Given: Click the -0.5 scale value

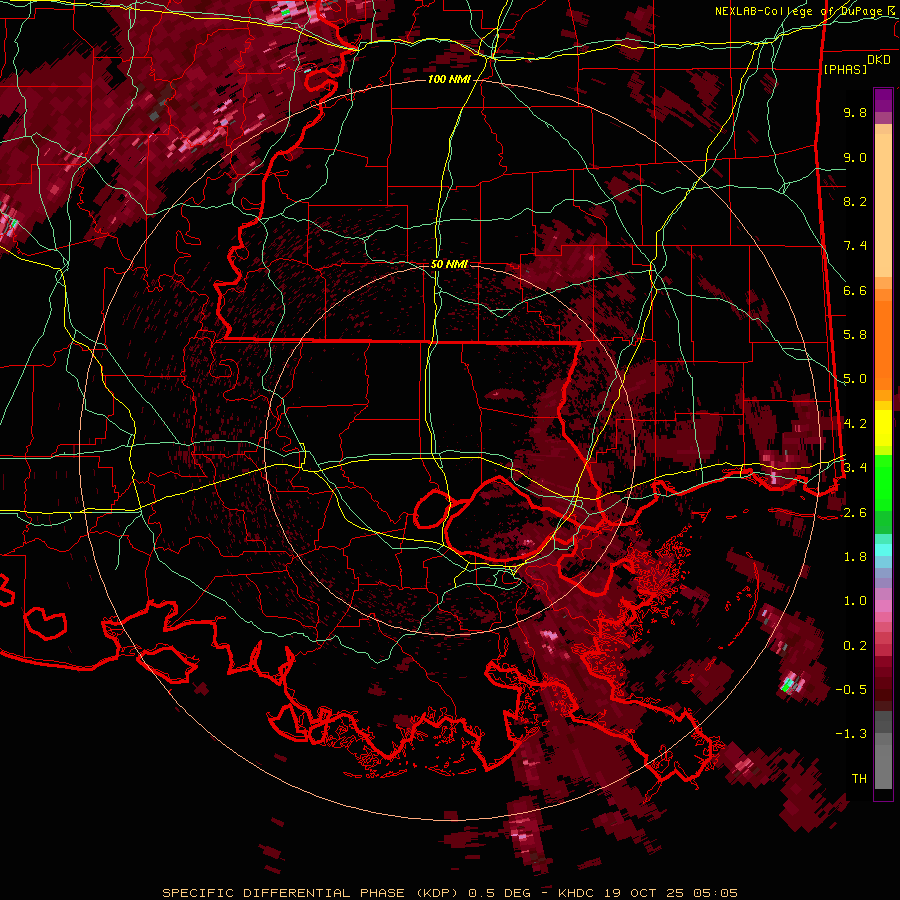Looking at the screenshot, I should pyautogui.click(x=851, y=690).
